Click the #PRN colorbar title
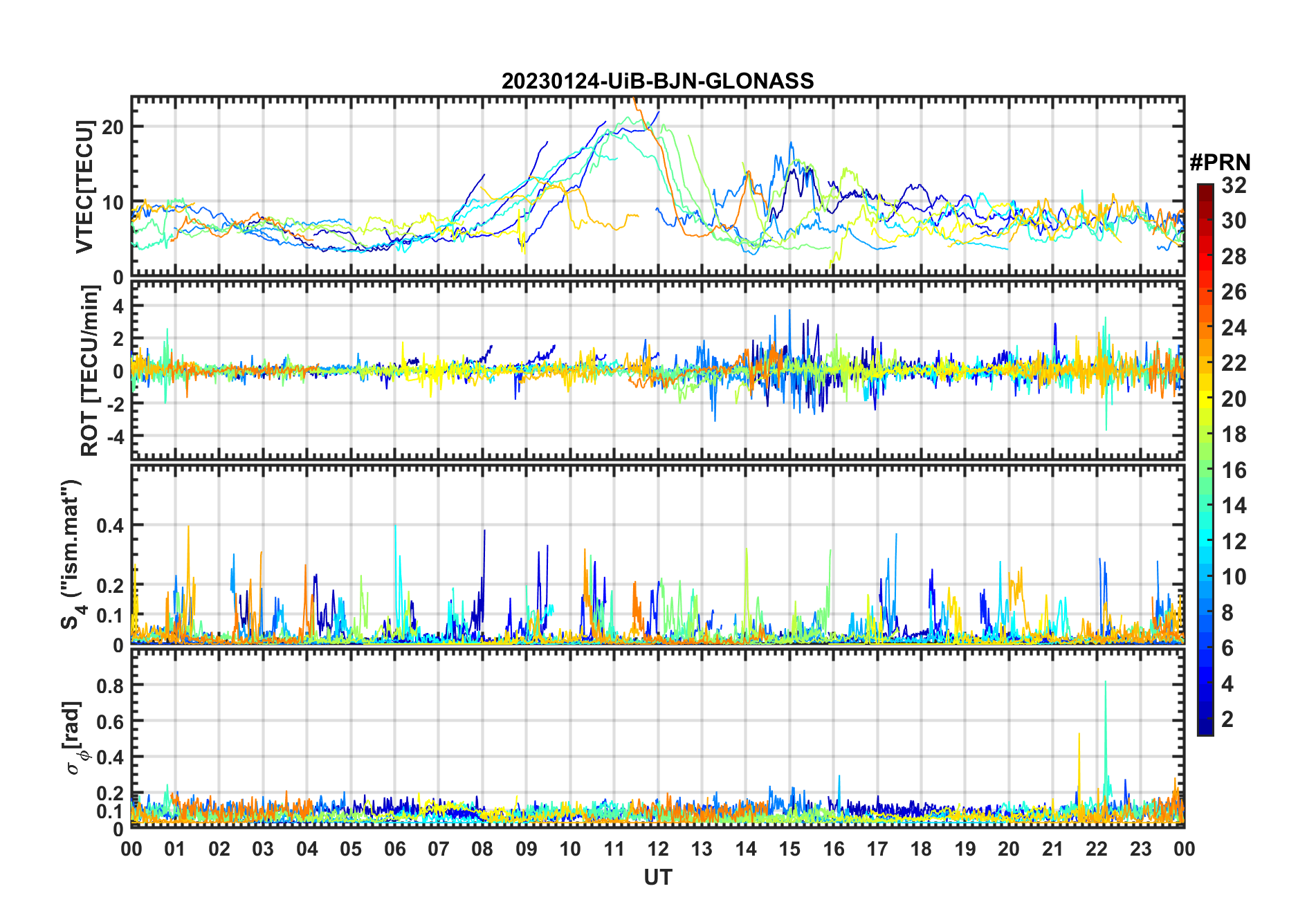 1220,163
